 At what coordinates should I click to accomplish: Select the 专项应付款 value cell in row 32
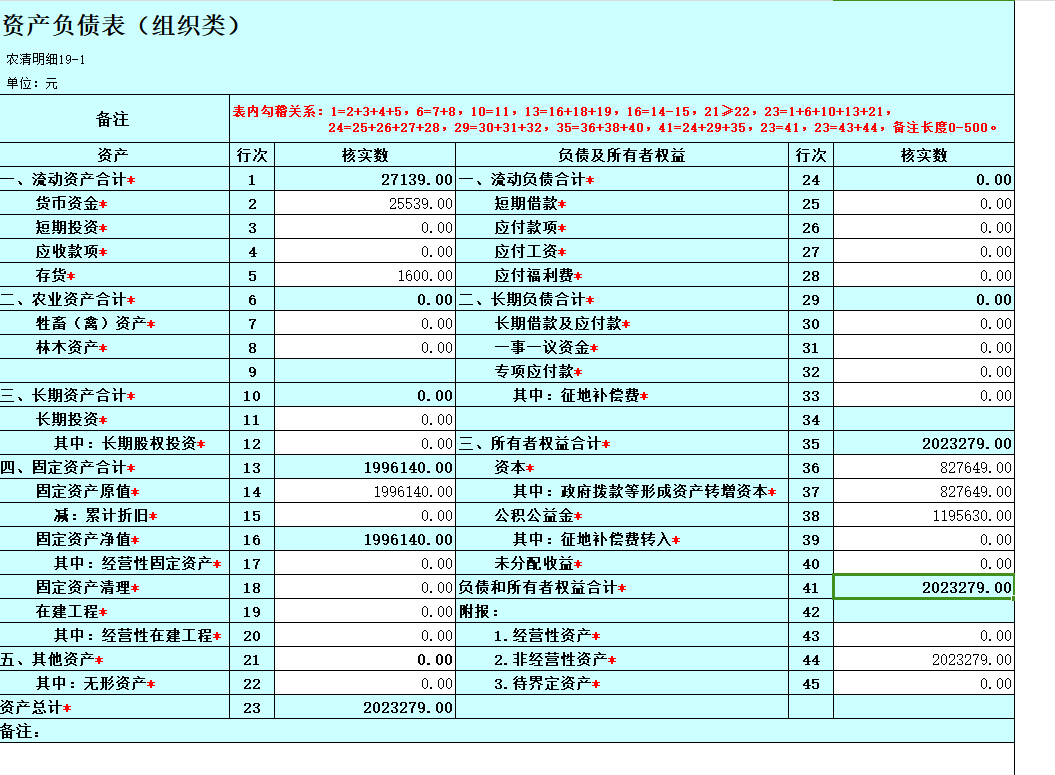click(924, 371)
